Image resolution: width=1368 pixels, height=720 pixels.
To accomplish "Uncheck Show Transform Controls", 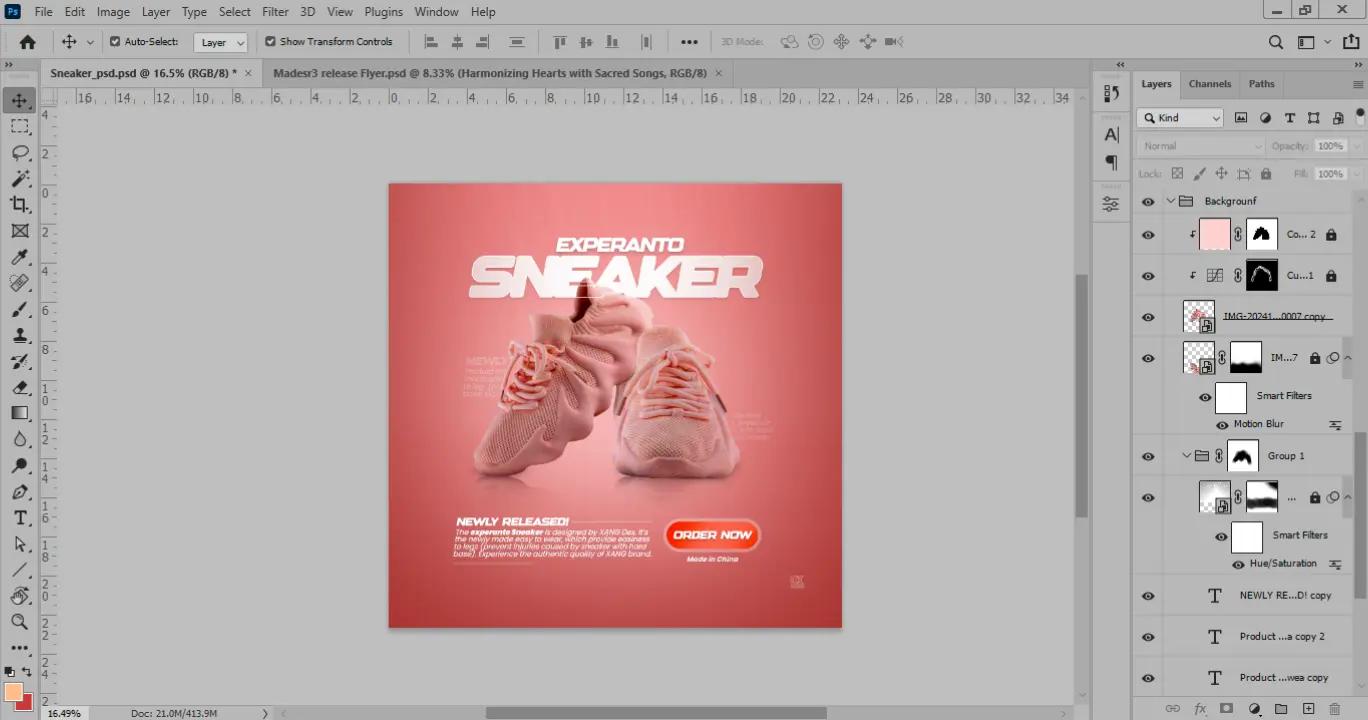I will coord(270,42).
